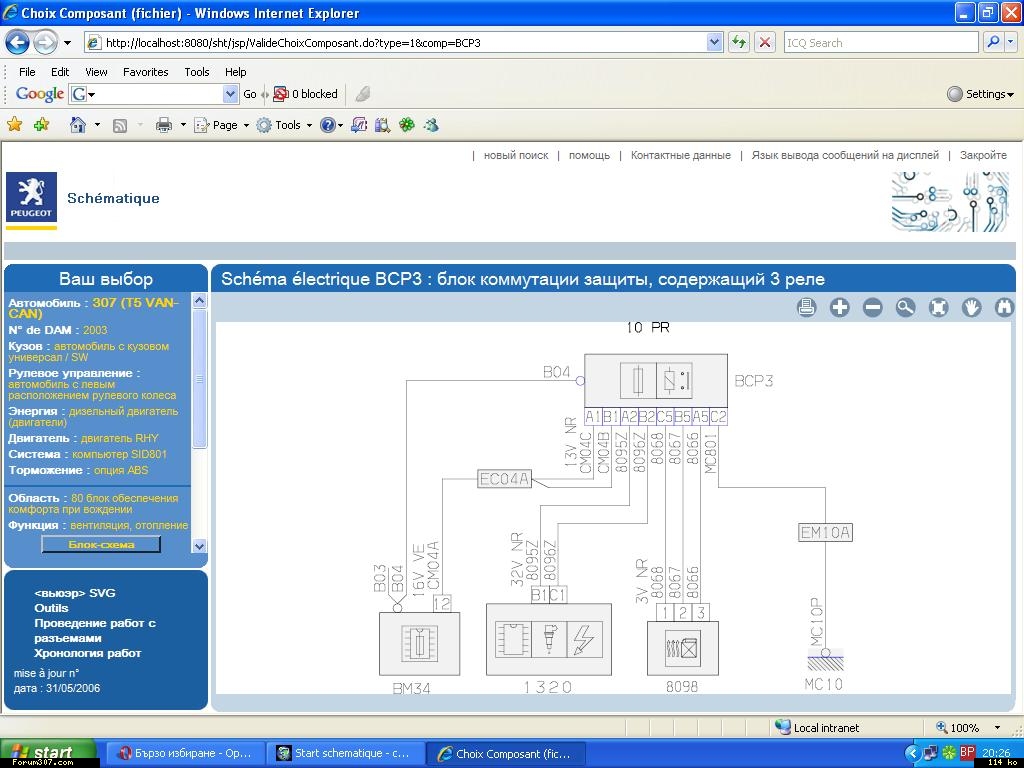
Task: Open recent pages dropdown next to Forward
Action: (67, 44)
